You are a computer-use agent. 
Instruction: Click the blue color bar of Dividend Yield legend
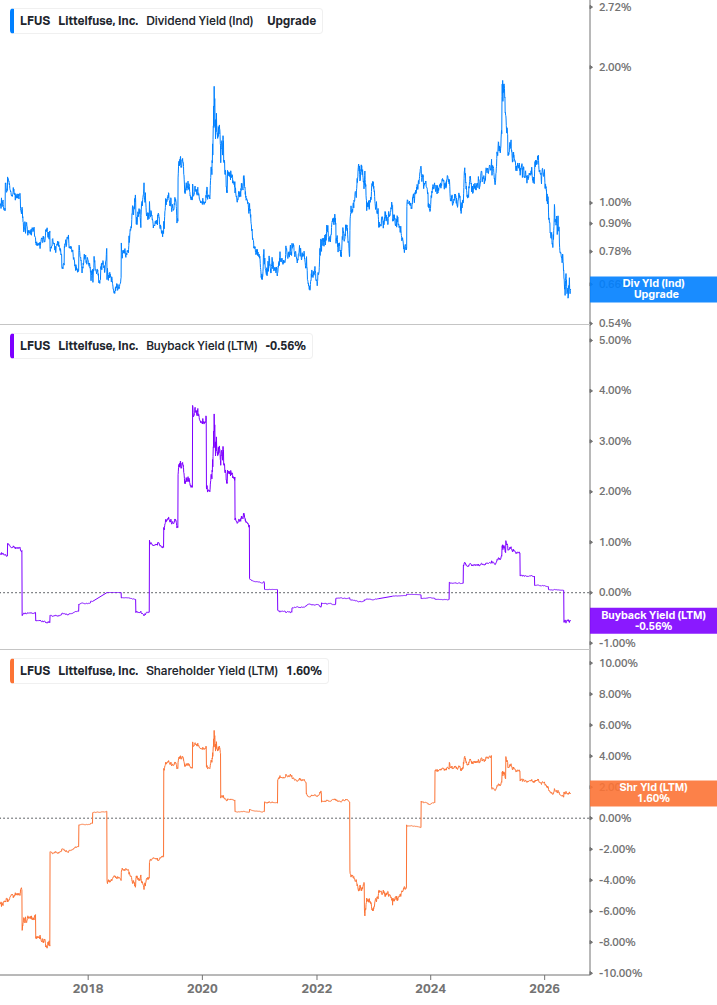(12, 21)
